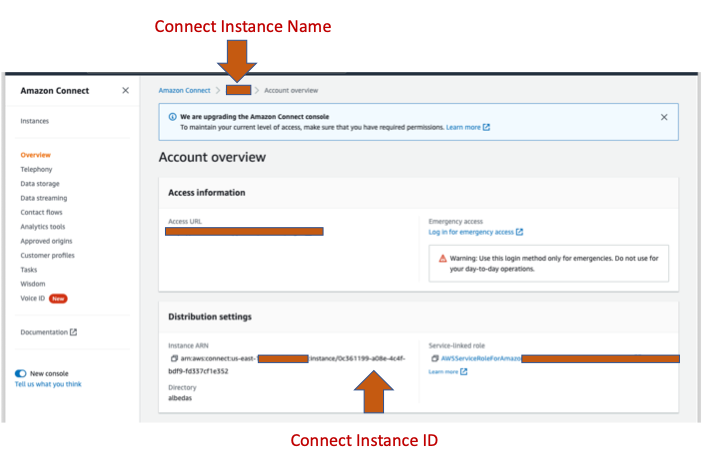Close the Amazon Connect sidebar panel
Viewport: 704px width, 464px height.
[126, 90]
